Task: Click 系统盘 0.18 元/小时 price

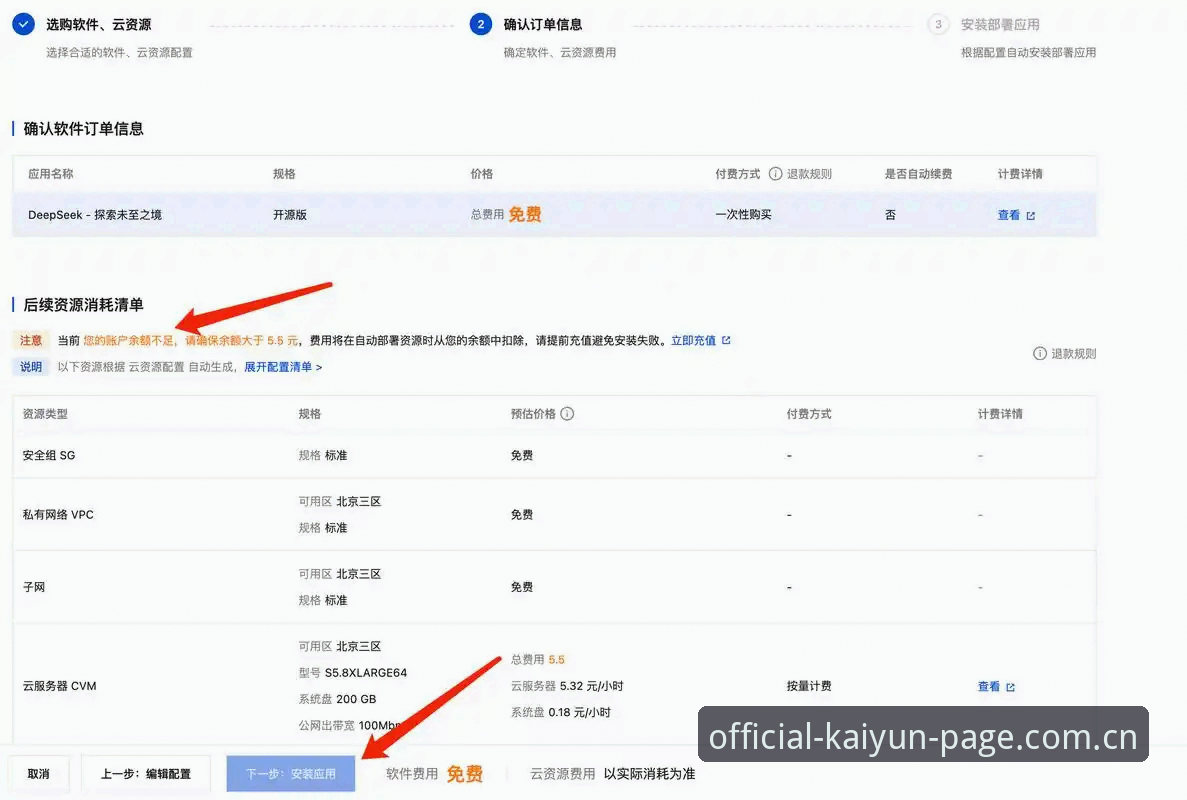Action: click(x=560, y=712)
